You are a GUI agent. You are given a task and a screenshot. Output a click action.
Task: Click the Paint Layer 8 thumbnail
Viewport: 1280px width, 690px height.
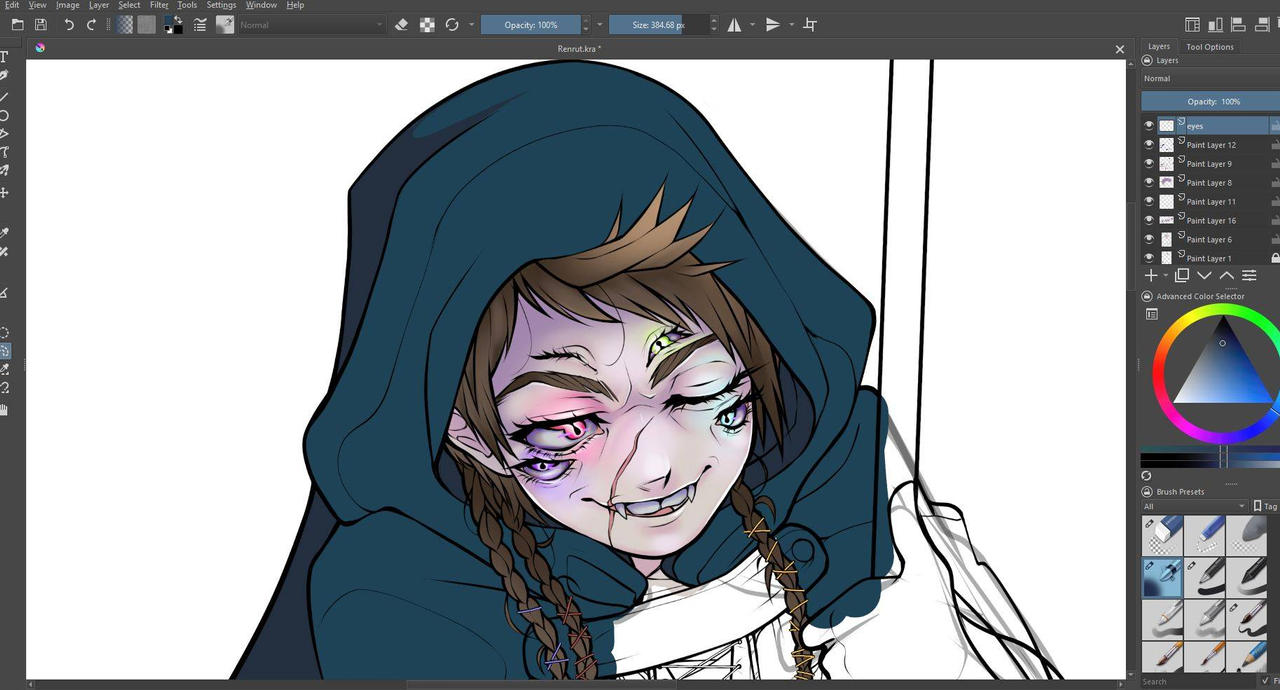(1166, 183)
